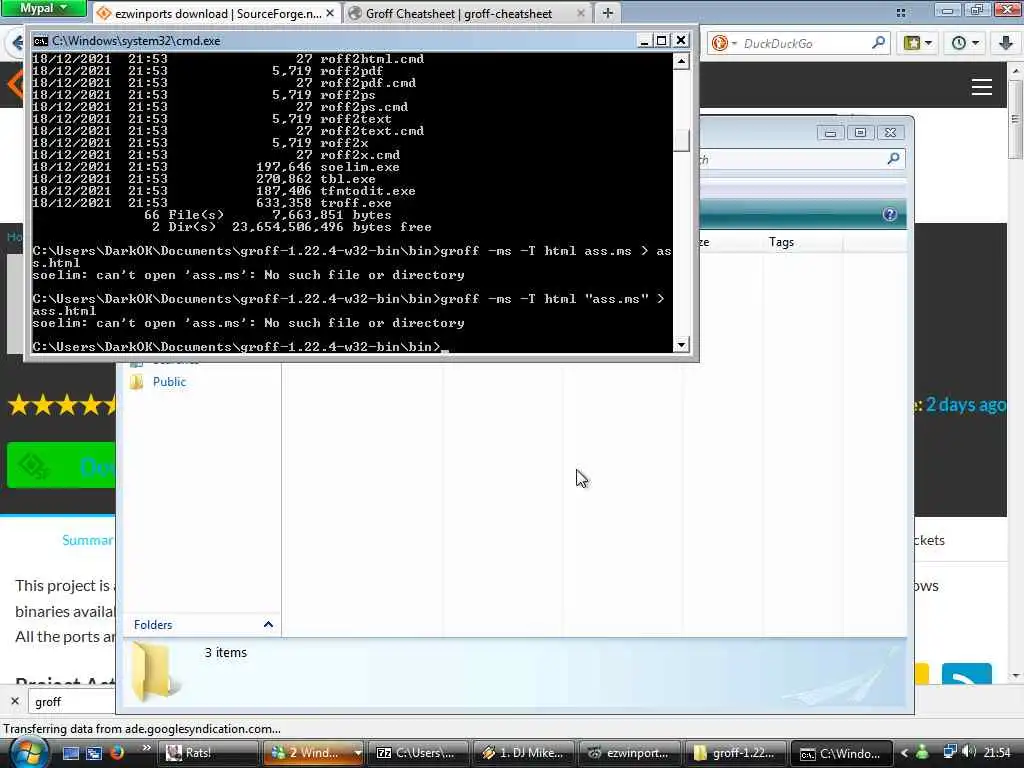Click the folder thumbnail in details pane
Screen dimensions: 1024x768
154,673
